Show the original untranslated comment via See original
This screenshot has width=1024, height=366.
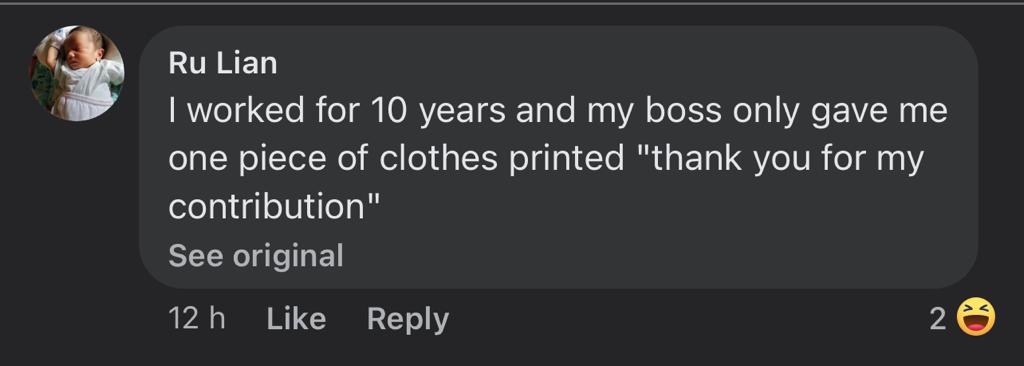(x=255, y=256)
